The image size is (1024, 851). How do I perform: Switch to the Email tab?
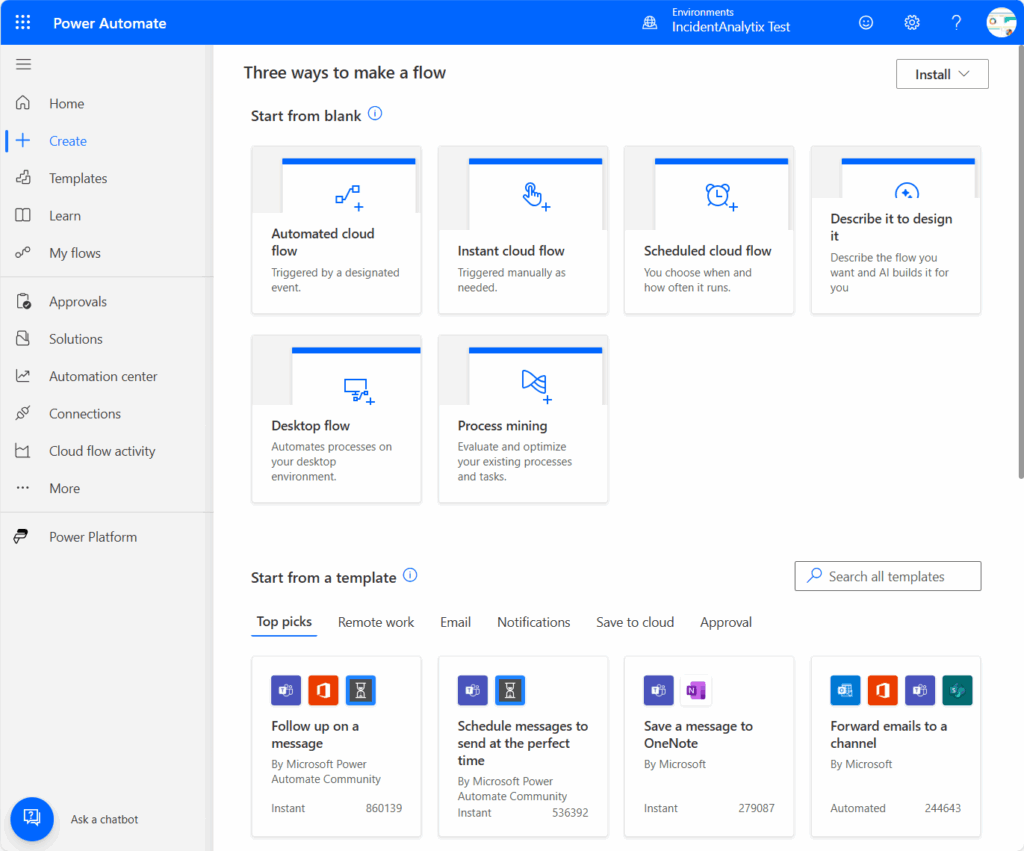pyautogui.click(x=455, y=622)
